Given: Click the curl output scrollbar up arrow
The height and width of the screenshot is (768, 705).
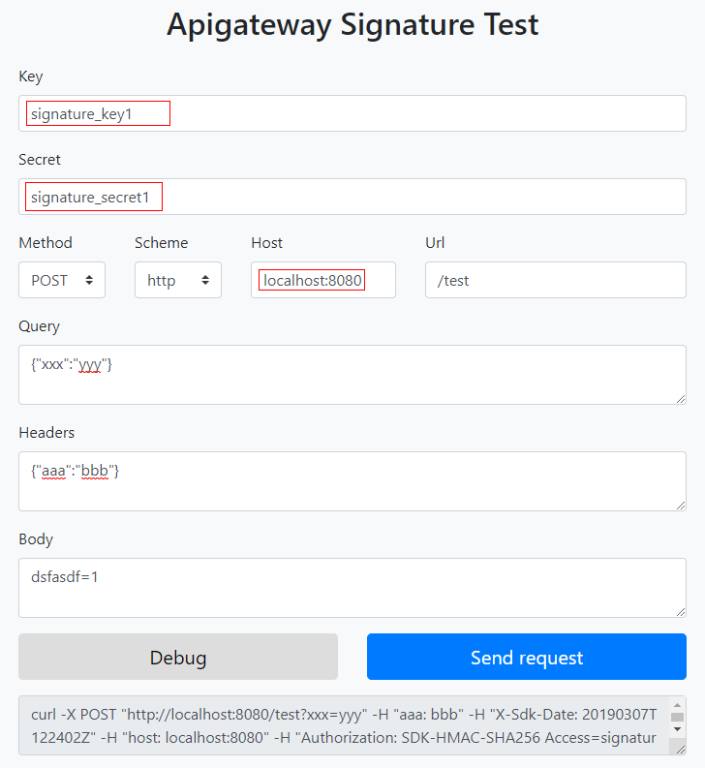Looking at the screenshot, I should click(677, 705).
